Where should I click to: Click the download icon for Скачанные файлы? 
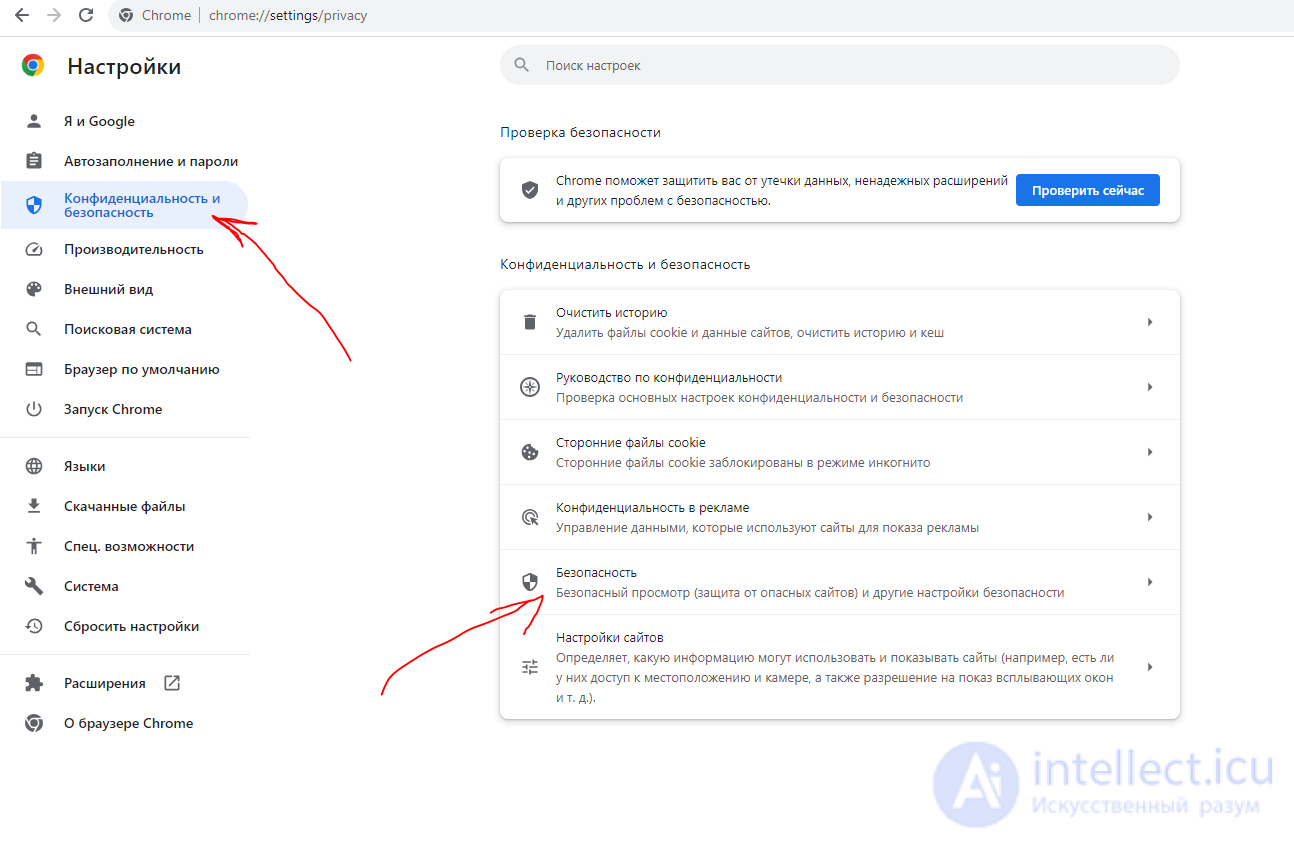point(34,506)
